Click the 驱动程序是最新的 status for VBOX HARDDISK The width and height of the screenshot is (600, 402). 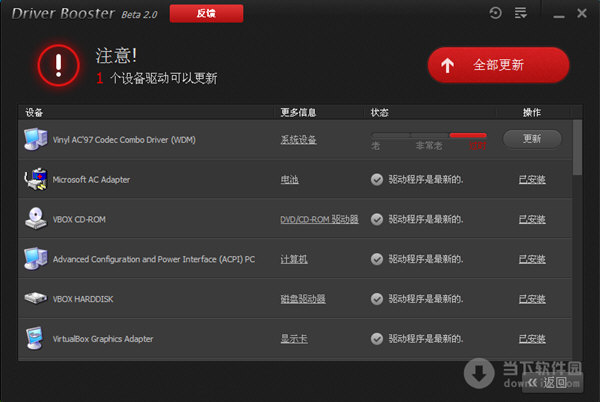(426, 299)
